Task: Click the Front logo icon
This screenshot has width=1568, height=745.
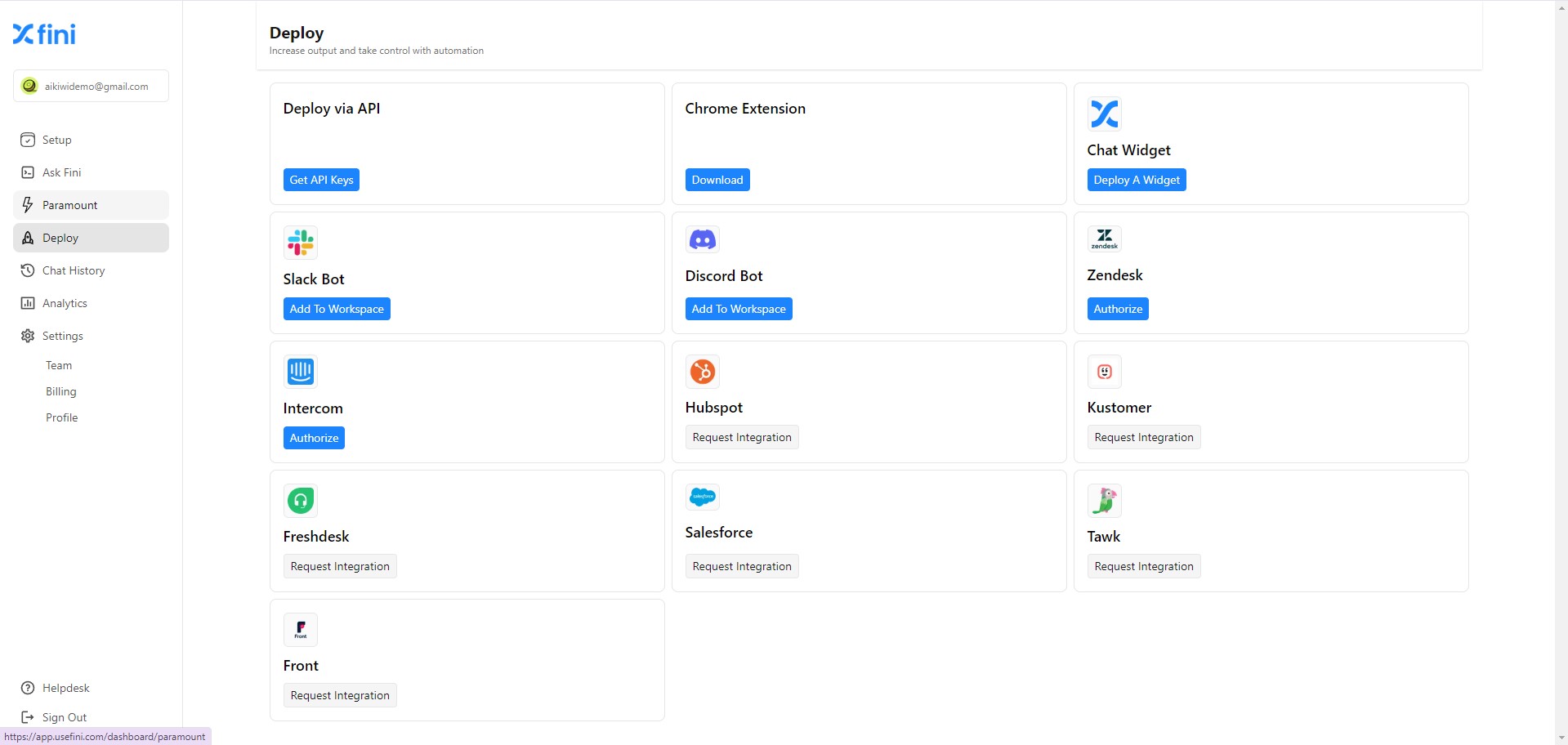Action: [x=301, y=630]
